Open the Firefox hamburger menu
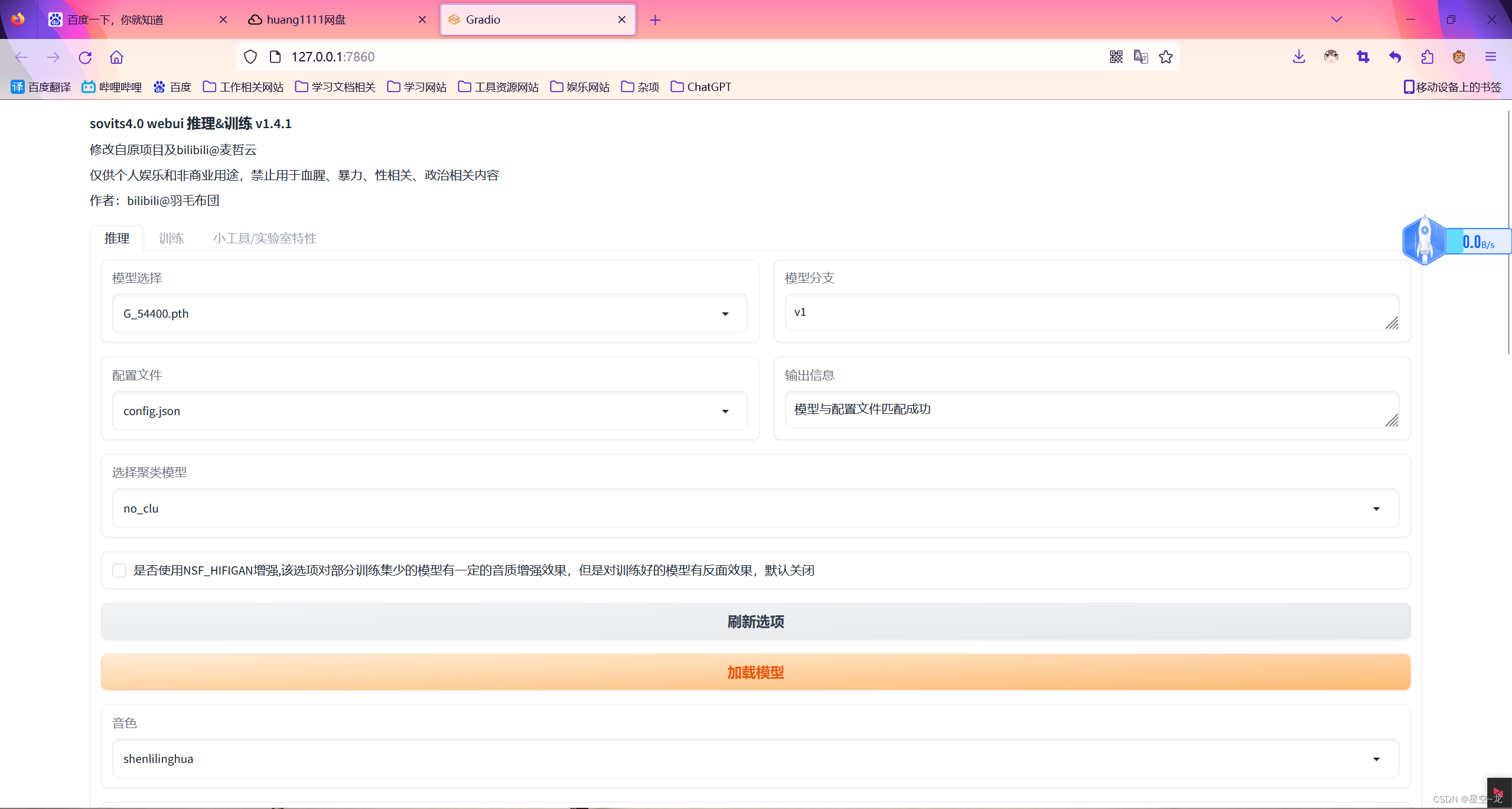The height and width of the screenshot is (809, 1512). tap(1491, 57)
